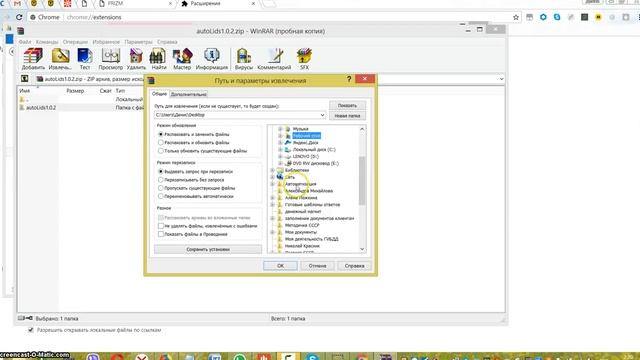Image resolution: width=640 pixels, height=360 pixels.
Task: Switch to the Дополнительно tab
Action: (188, 94)
